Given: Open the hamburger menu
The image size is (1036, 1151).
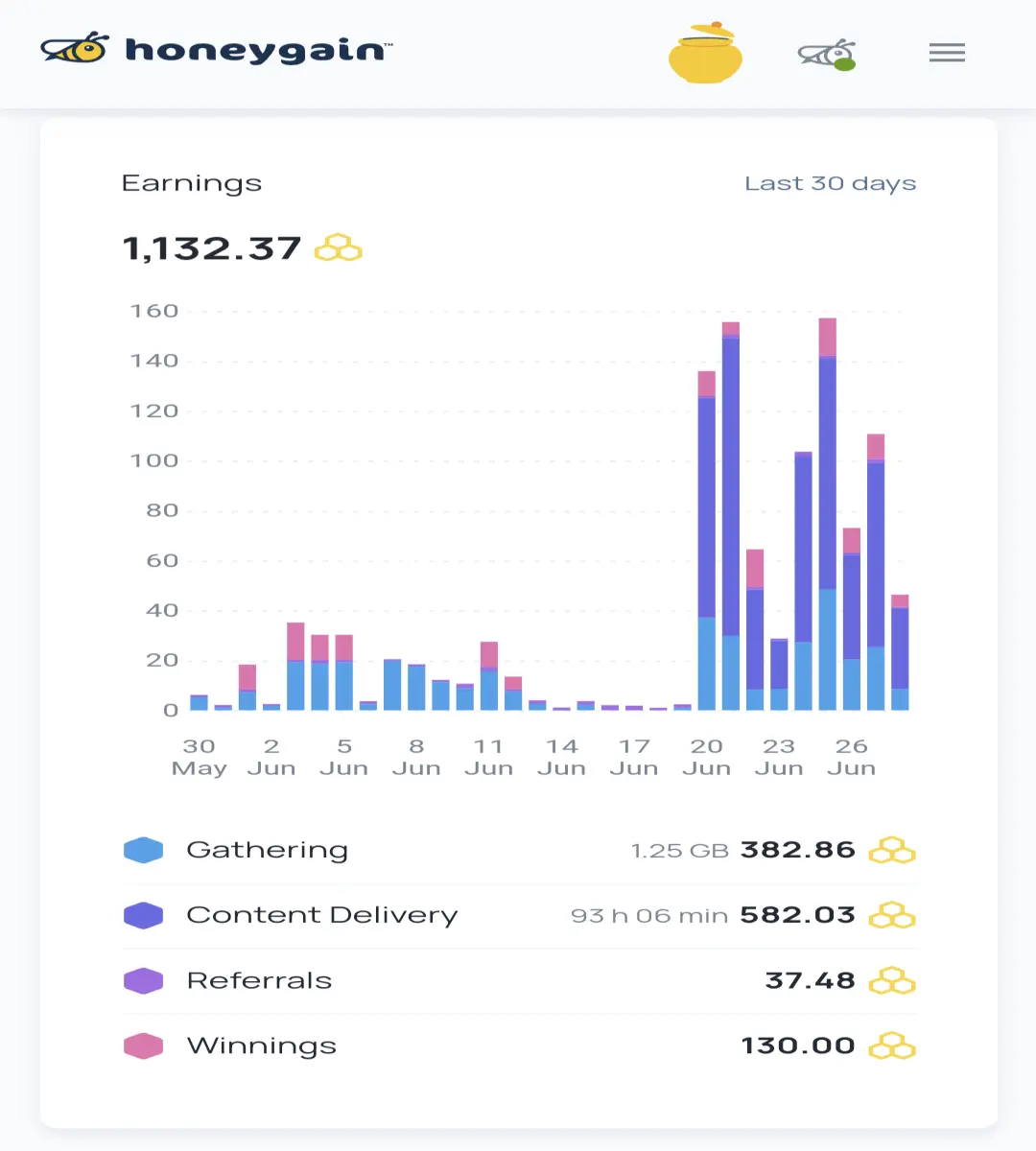Looking at the screenshot, I should click(947, 53).
